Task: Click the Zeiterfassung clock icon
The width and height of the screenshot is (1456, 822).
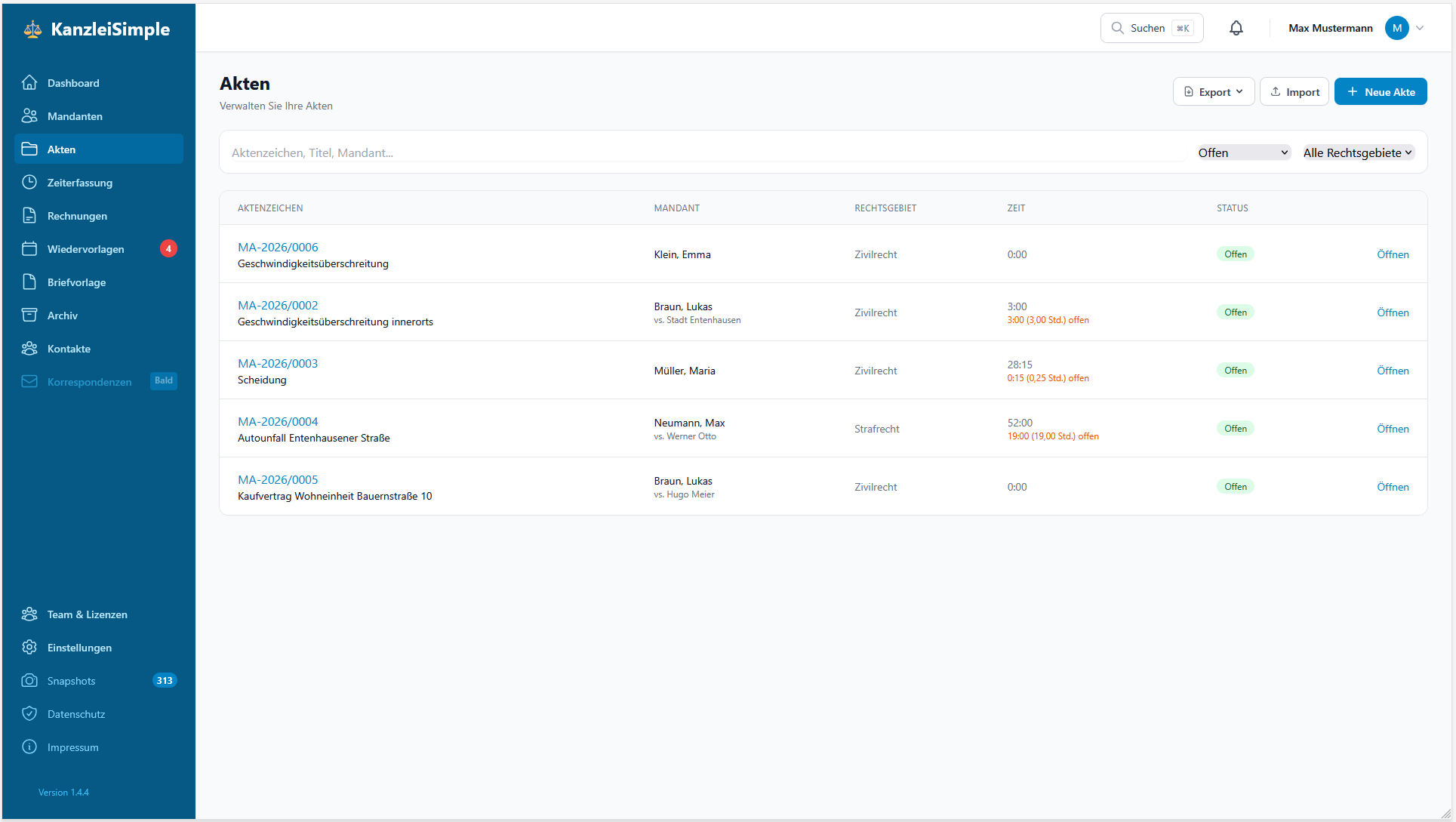Action: point(29,182)
